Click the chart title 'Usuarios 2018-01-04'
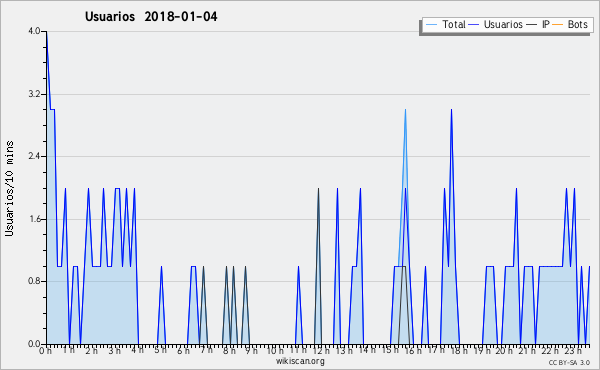The height and width of the screenshot is (370, 600). [x=151, y=17]
